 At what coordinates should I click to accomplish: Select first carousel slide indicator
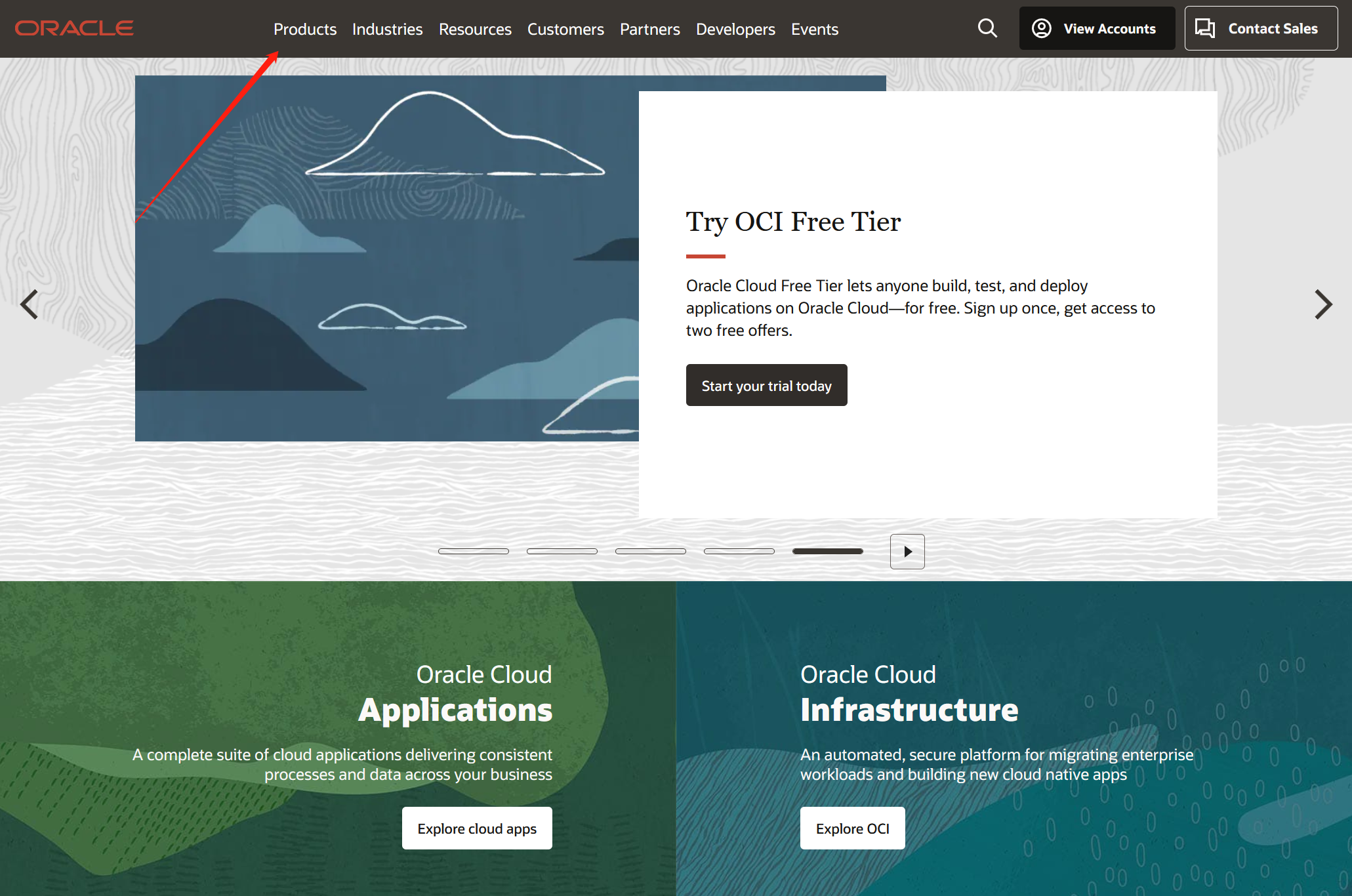point(474,551)
